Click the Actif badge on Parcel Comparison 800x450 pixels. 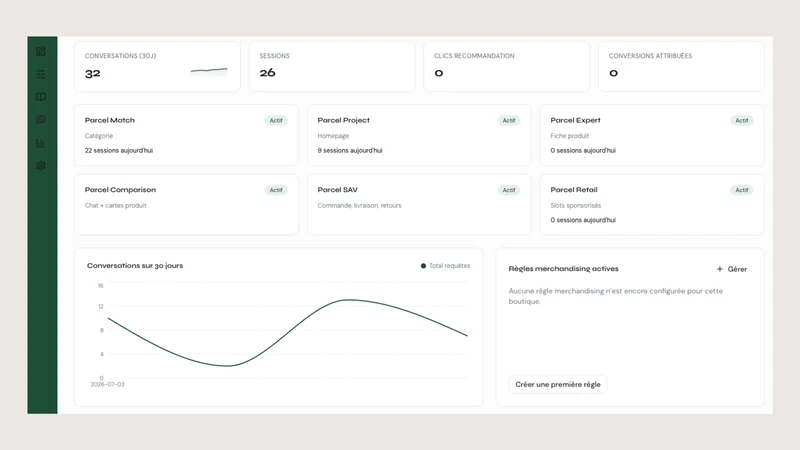click(x=276, y=190)
